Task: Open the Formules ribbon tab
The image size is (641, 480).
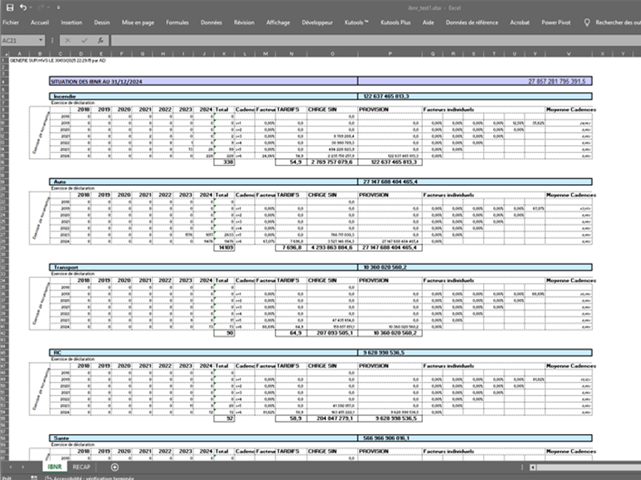Action: (x=178, y=21)
